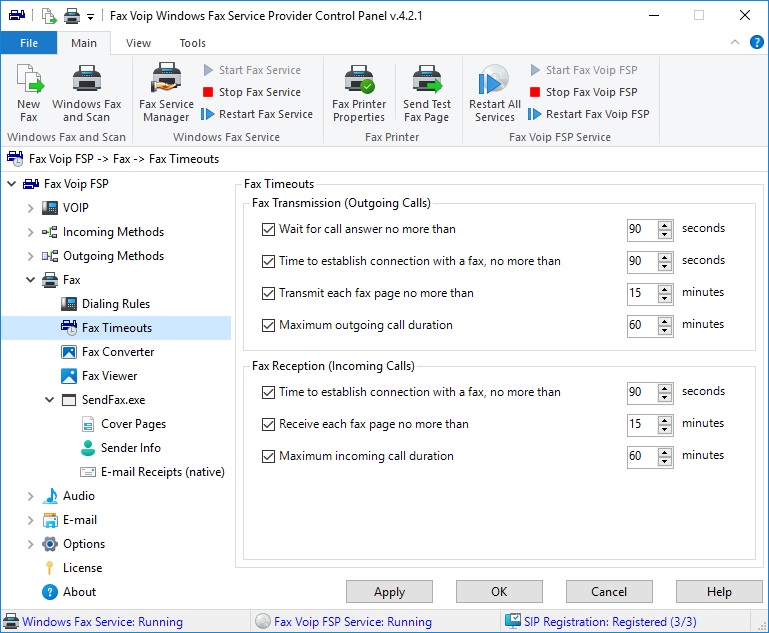Open New Fax from the ribbon
The image size is (769, 633).
(29, 93)
